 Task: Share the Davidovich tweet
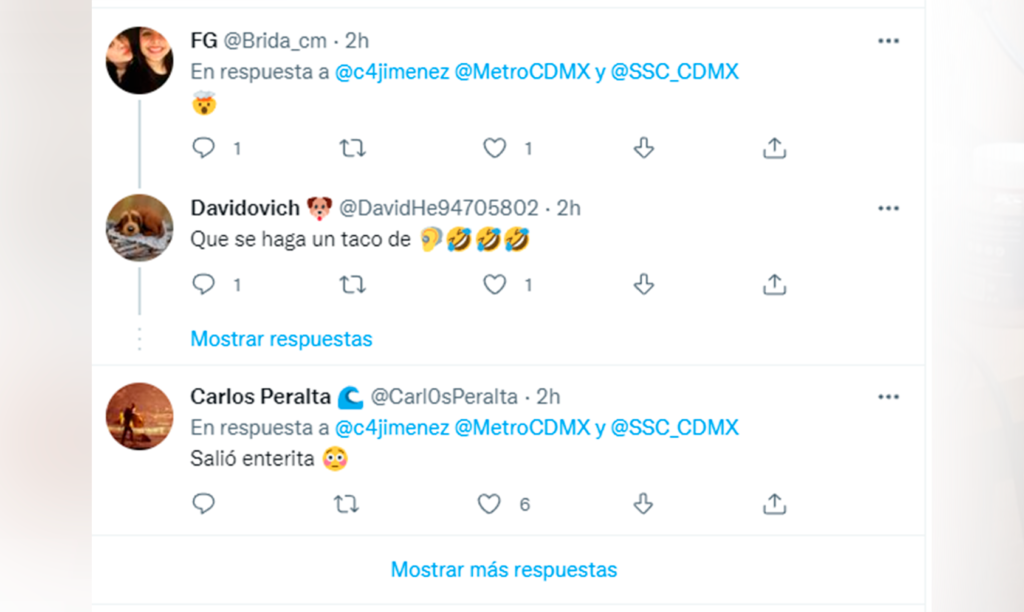click(x=775, y=284)
